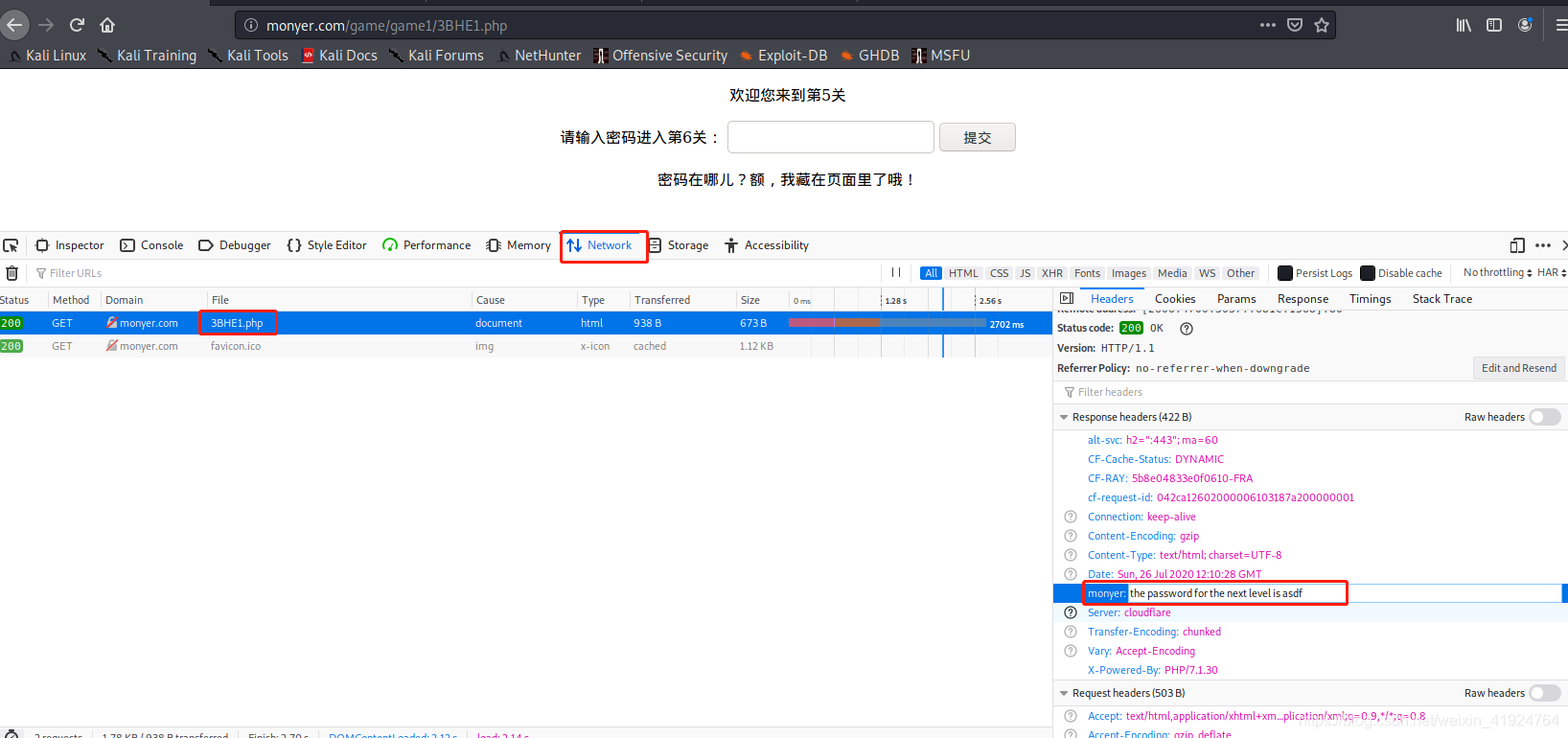Open the Exploit-DB bookmark
Viewport: 1568px width, 738px height.
click(x=783, y=56)
